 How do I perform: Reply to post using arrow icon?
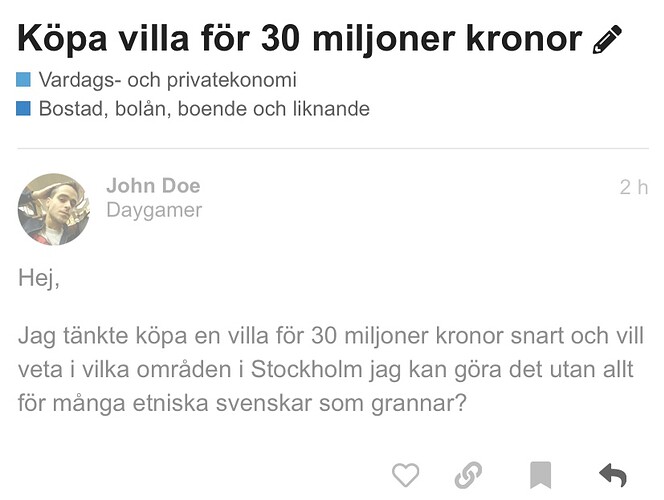[x=611, y=475]
